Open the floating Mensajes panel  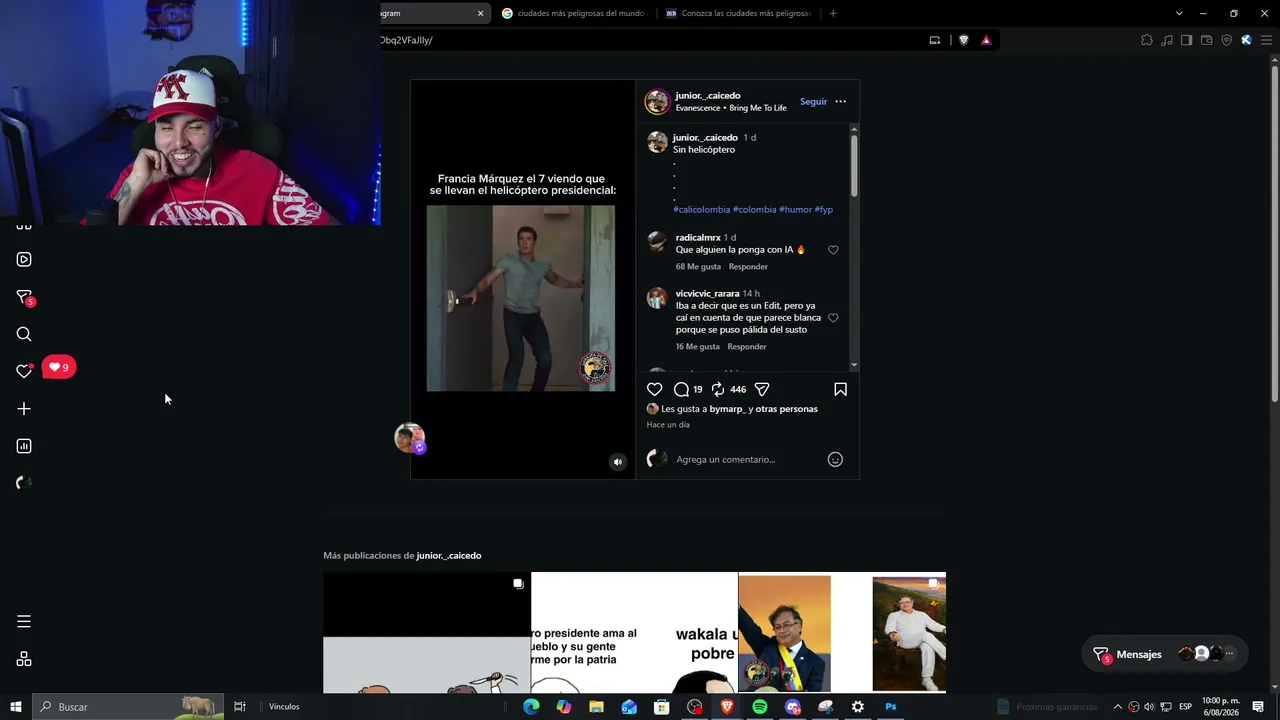pos(1164,654)
